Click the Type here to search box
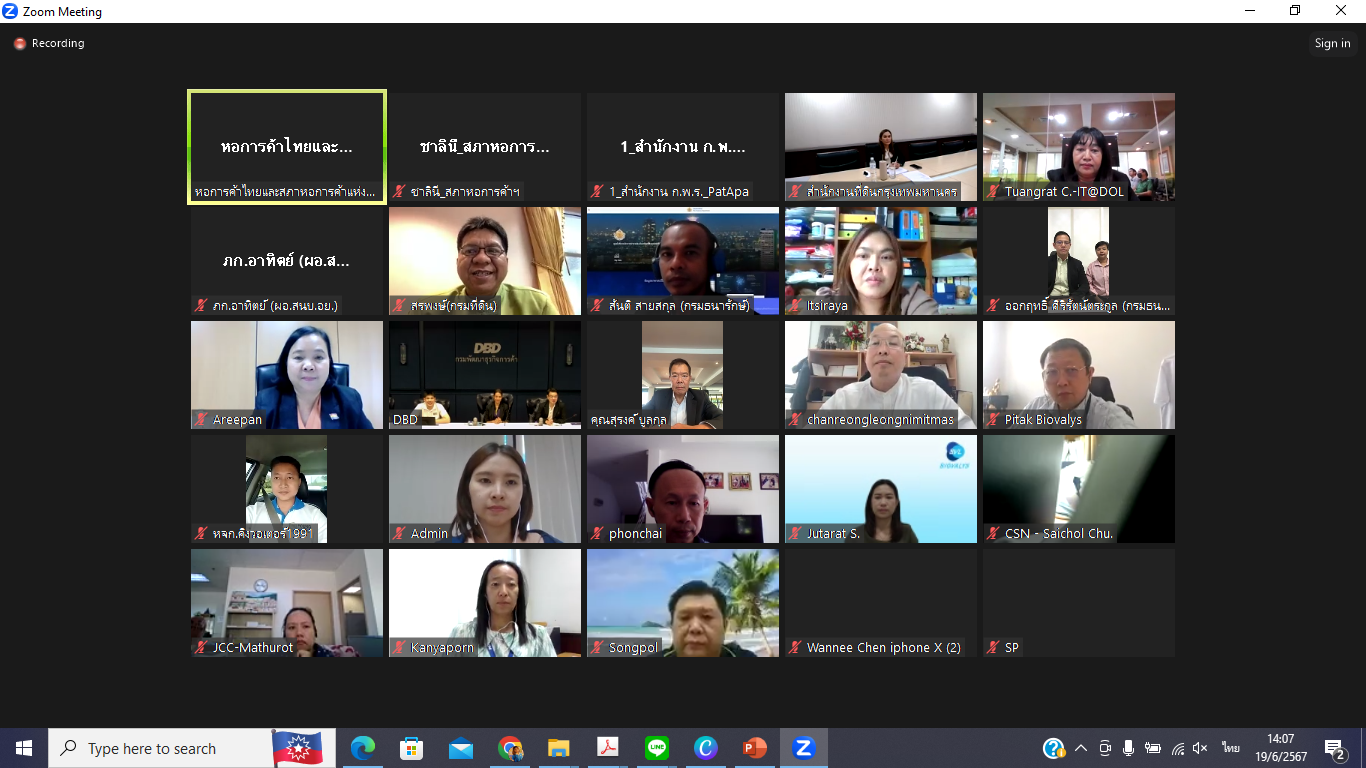 pos(160,748)
